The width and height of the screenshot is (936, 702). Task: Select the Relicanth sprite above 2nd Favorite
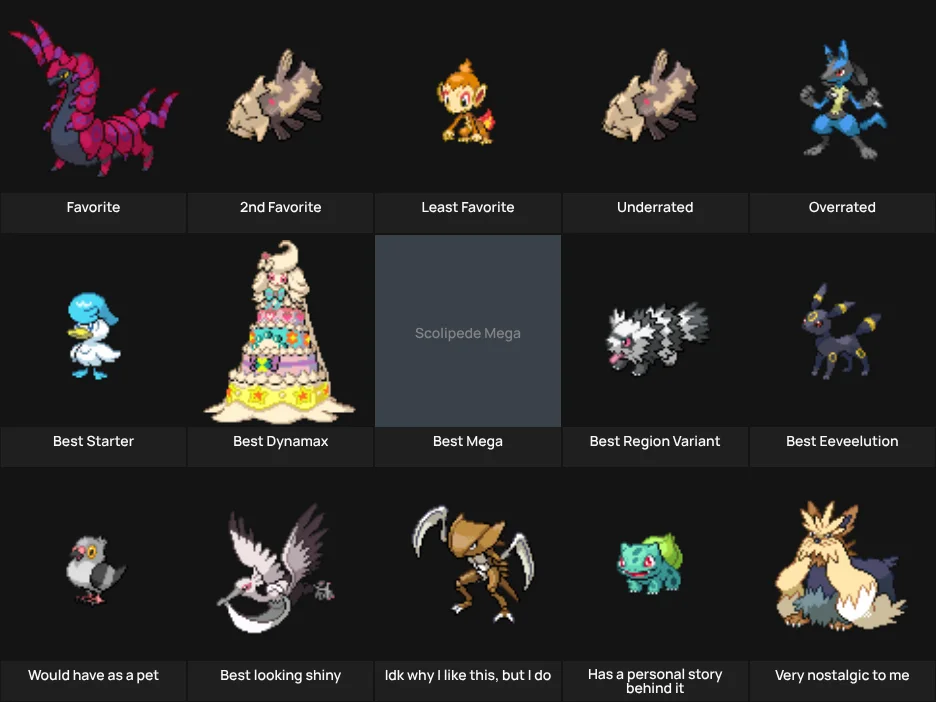(276, 97)
